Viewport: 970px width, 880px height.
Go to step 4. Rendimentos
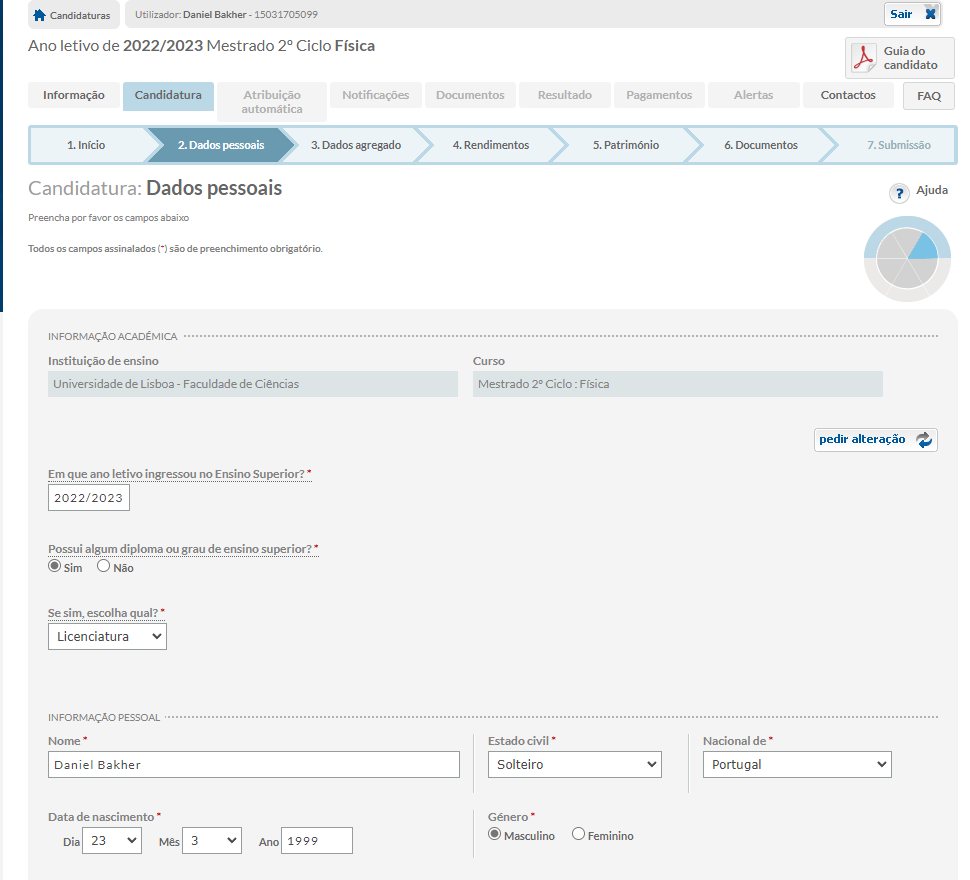point(491,145)
